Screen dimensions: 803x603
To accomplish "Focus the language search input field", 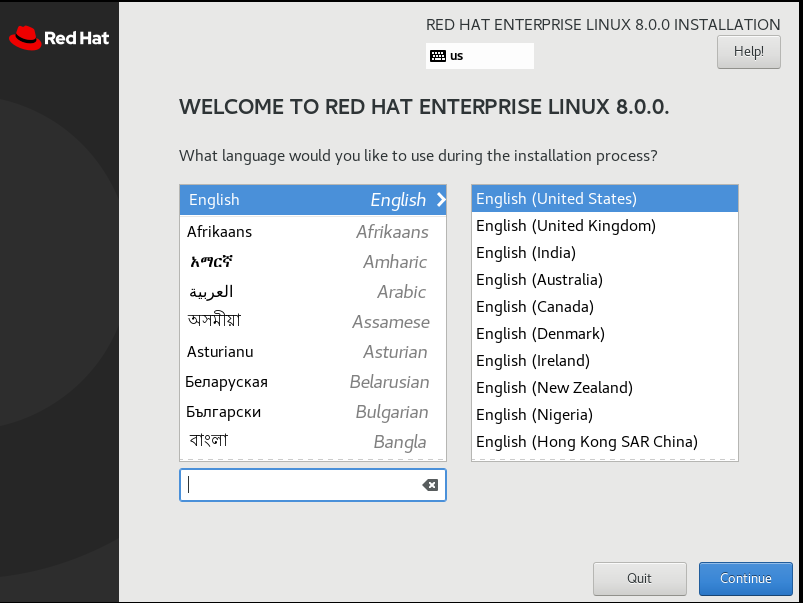I will [x=312, y=485].
